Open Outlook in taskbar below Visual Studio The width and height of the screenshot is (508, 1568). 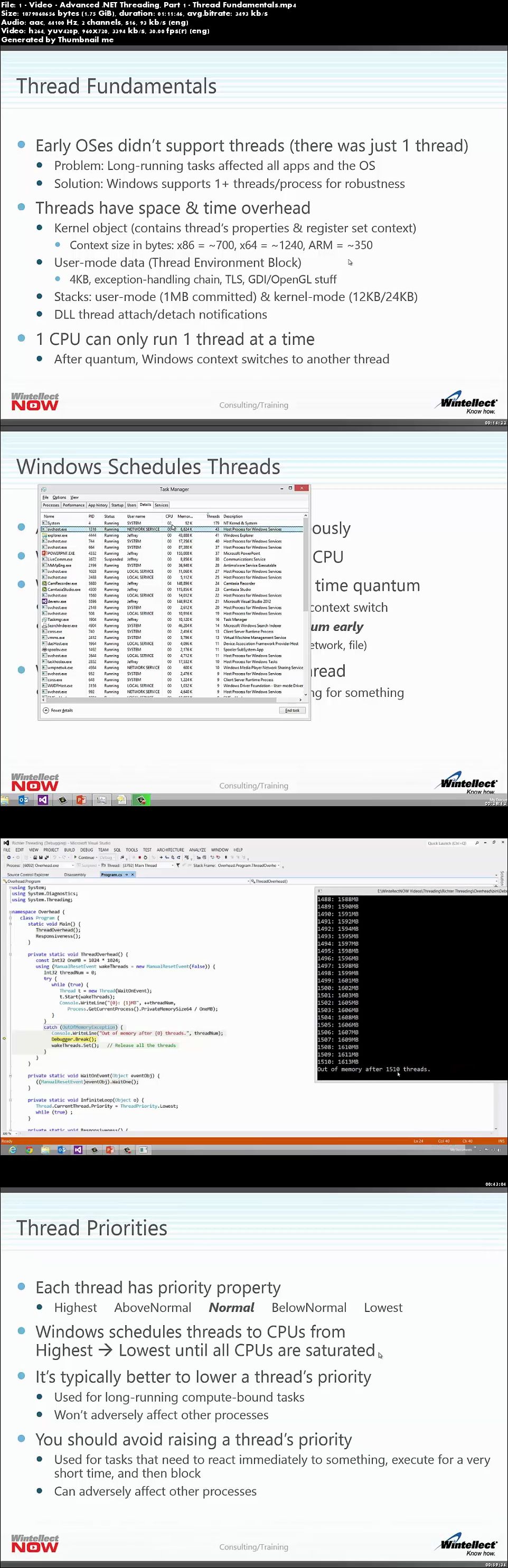coord(62,1150)
